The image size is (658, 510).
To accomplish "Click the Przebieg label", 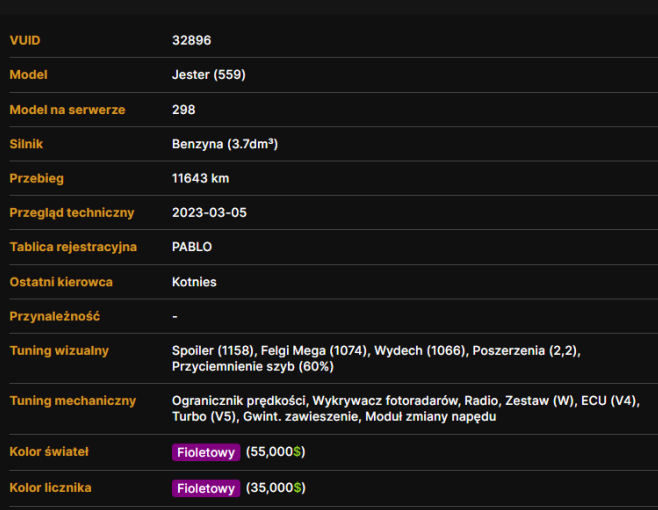I will click(x=37, y=178).
